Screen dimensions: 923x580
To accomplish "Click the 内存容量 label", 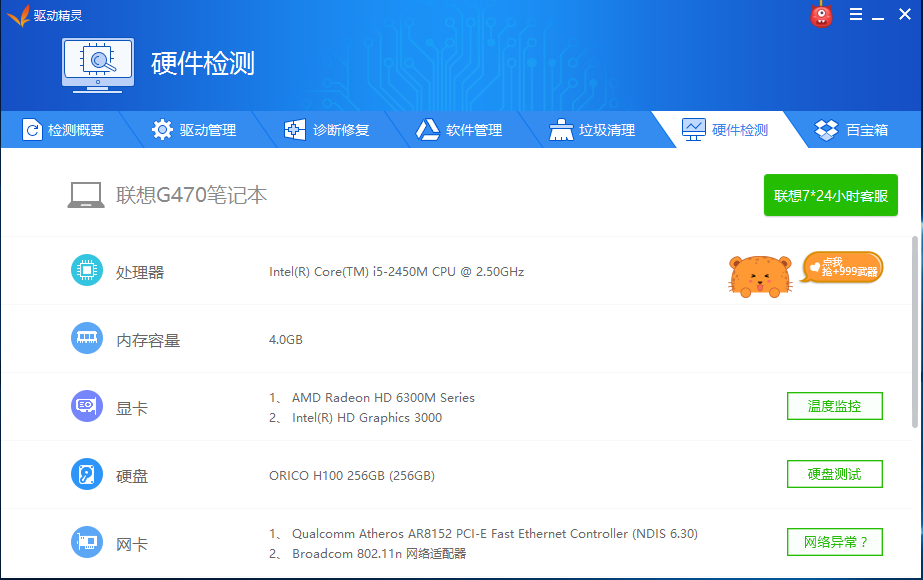I will 148,340.
